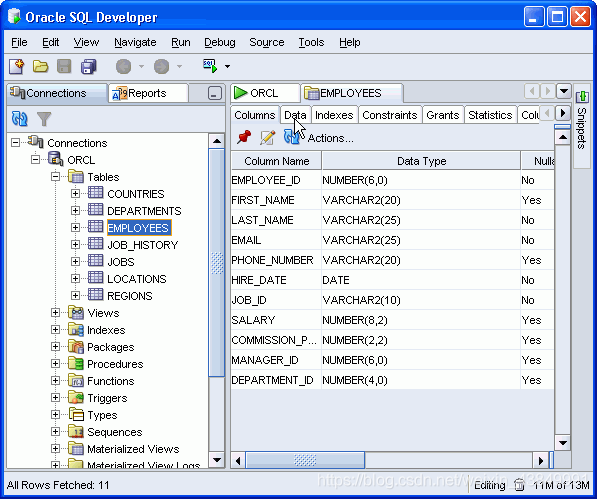Open the Grants sub-tab
This screenshot has width=597, height=499.
(x=443, y=115)
